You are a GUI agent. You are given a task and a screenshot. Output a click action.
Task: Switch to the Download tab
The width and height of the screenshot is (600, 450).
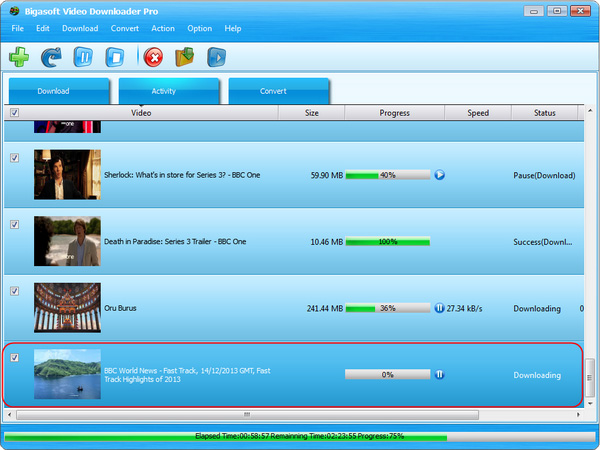[x=59, y=91]
